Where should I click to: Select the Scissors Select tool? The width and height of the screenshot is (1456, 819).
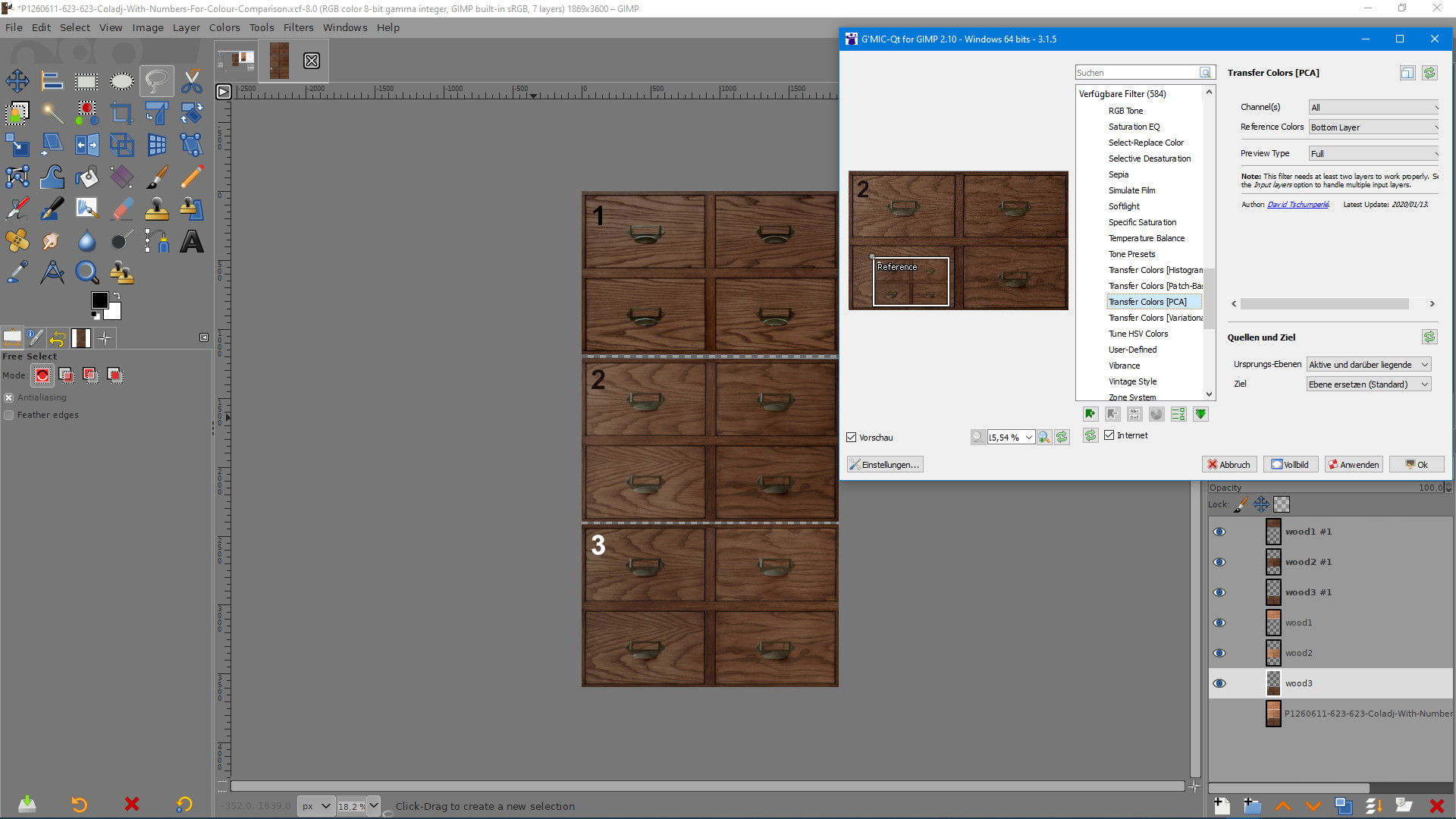point(192,81)
